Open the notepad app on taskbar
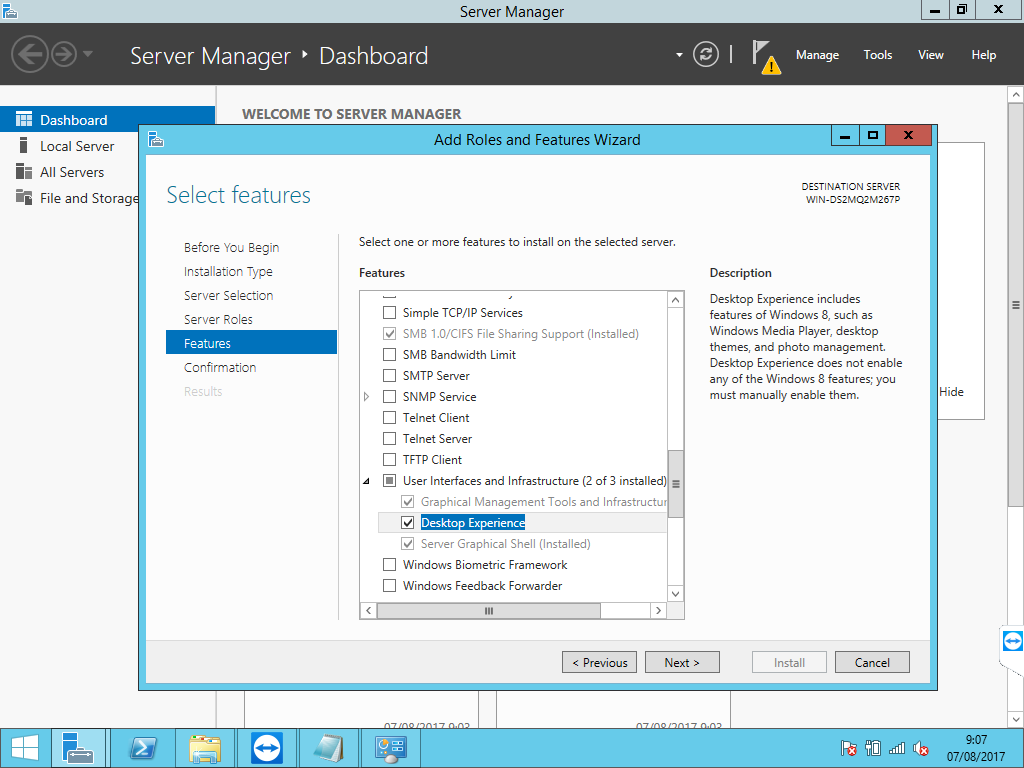This screenshot has width=1024, height=768. click(328, 748)
